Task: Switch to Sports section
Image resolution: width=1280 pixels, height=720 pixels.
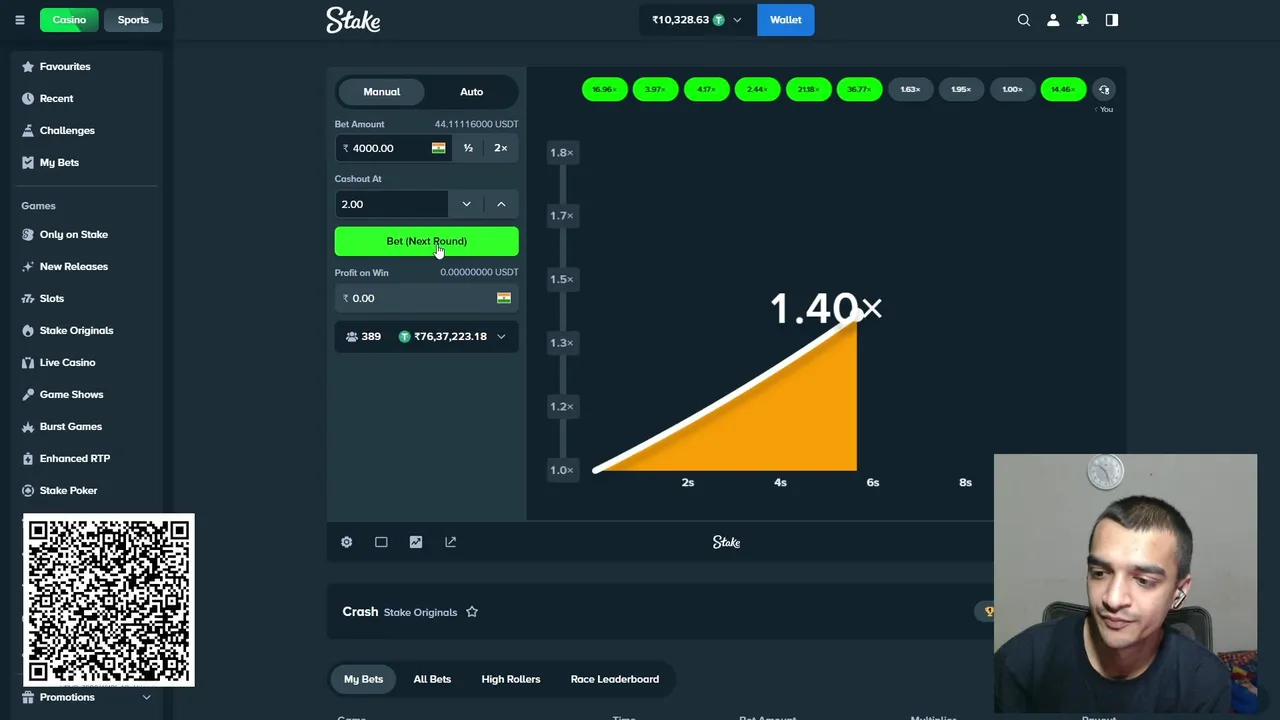Action: pos(133,20)
